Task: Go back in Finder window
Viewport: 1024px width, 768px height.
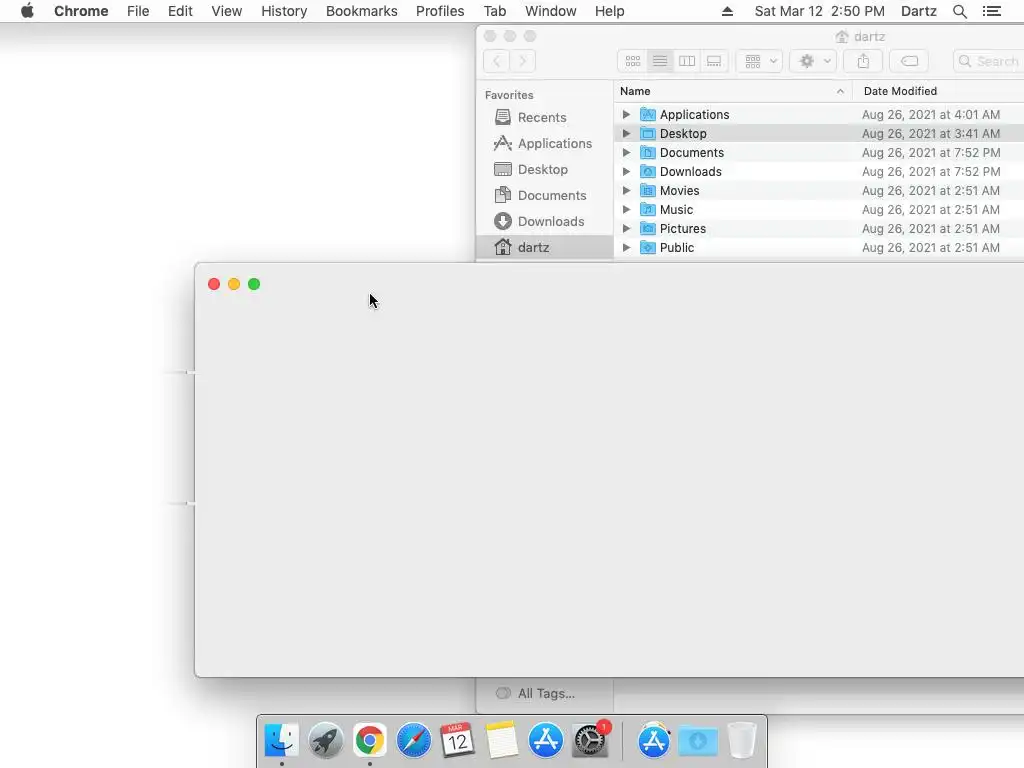Action: 496,61
